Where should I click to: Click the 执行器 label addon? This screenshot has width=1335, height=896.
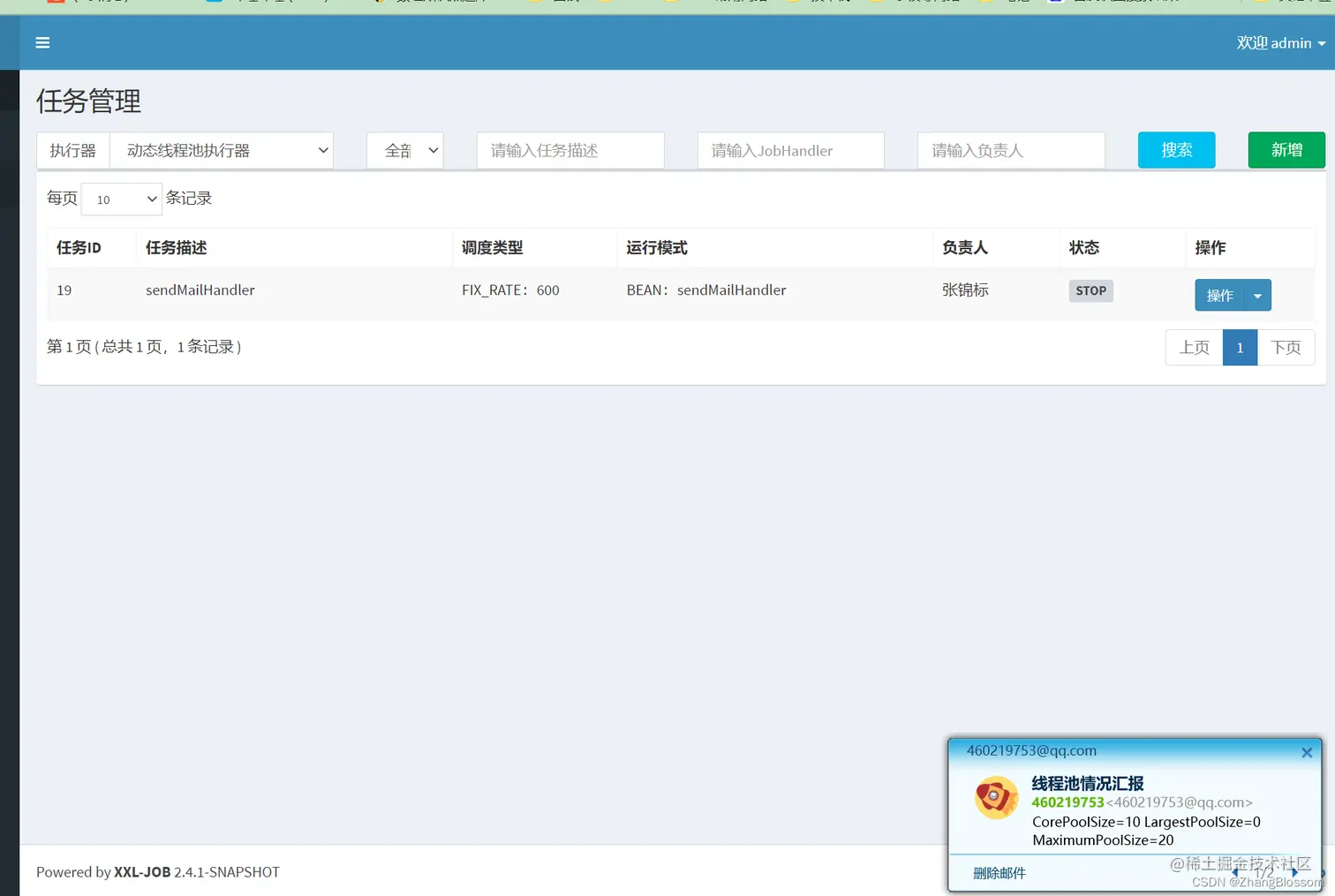(x=72, y=150)
